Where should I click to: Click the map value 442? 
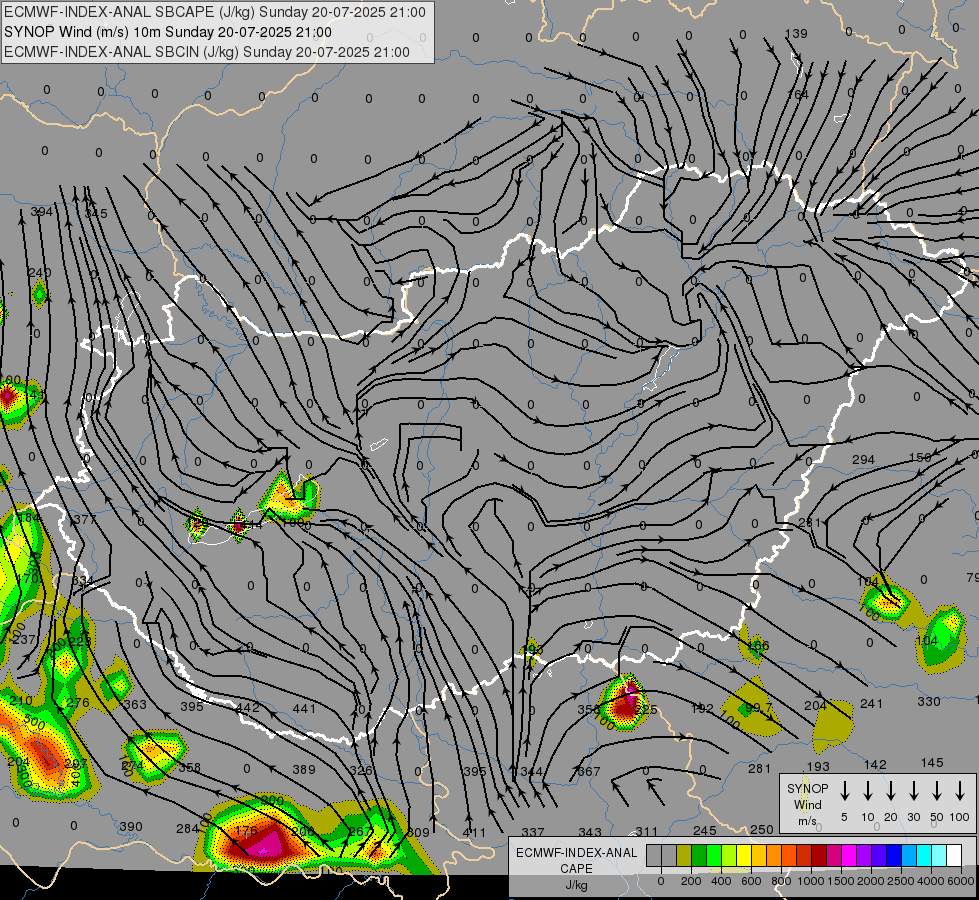pyautogui.click(x=247, y=708)
